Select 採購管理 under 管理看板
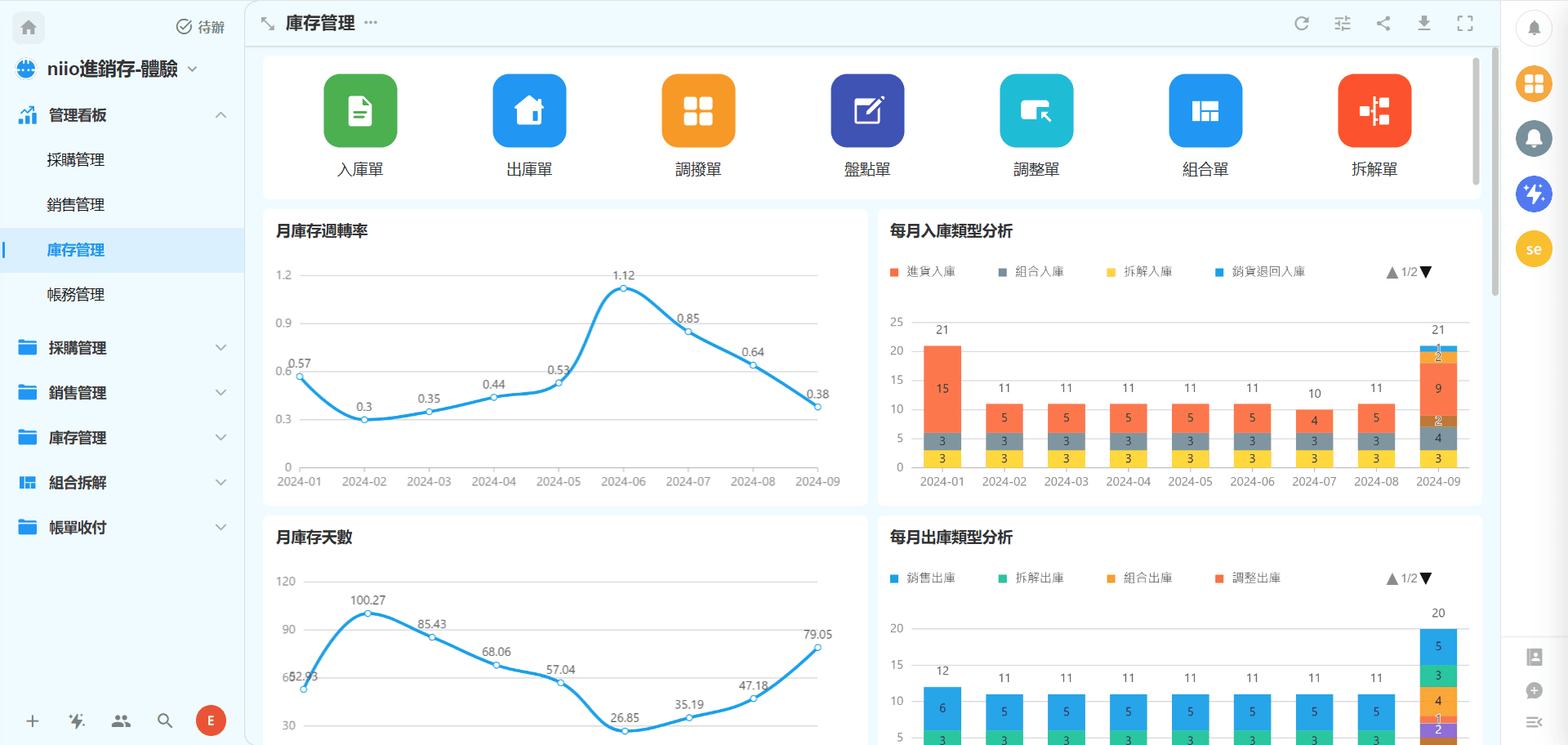 tap(76, 160)
